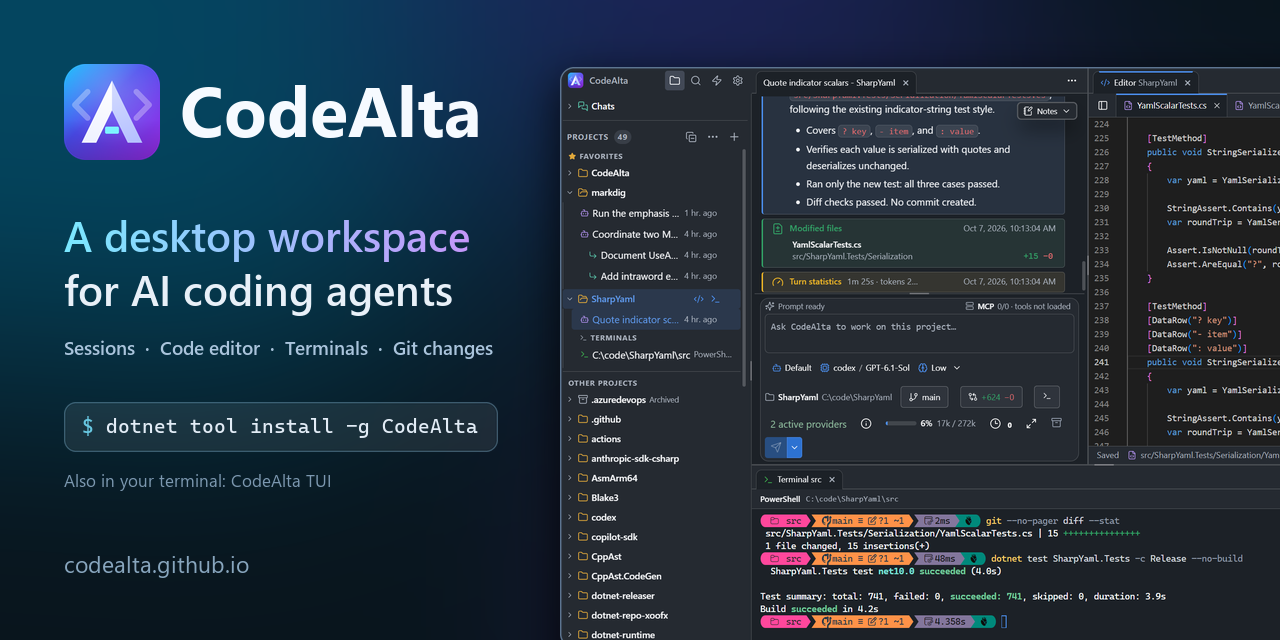Open Projects three-dot overflow menu
This screenshot has height=640, width=1280.
(712, 137)
